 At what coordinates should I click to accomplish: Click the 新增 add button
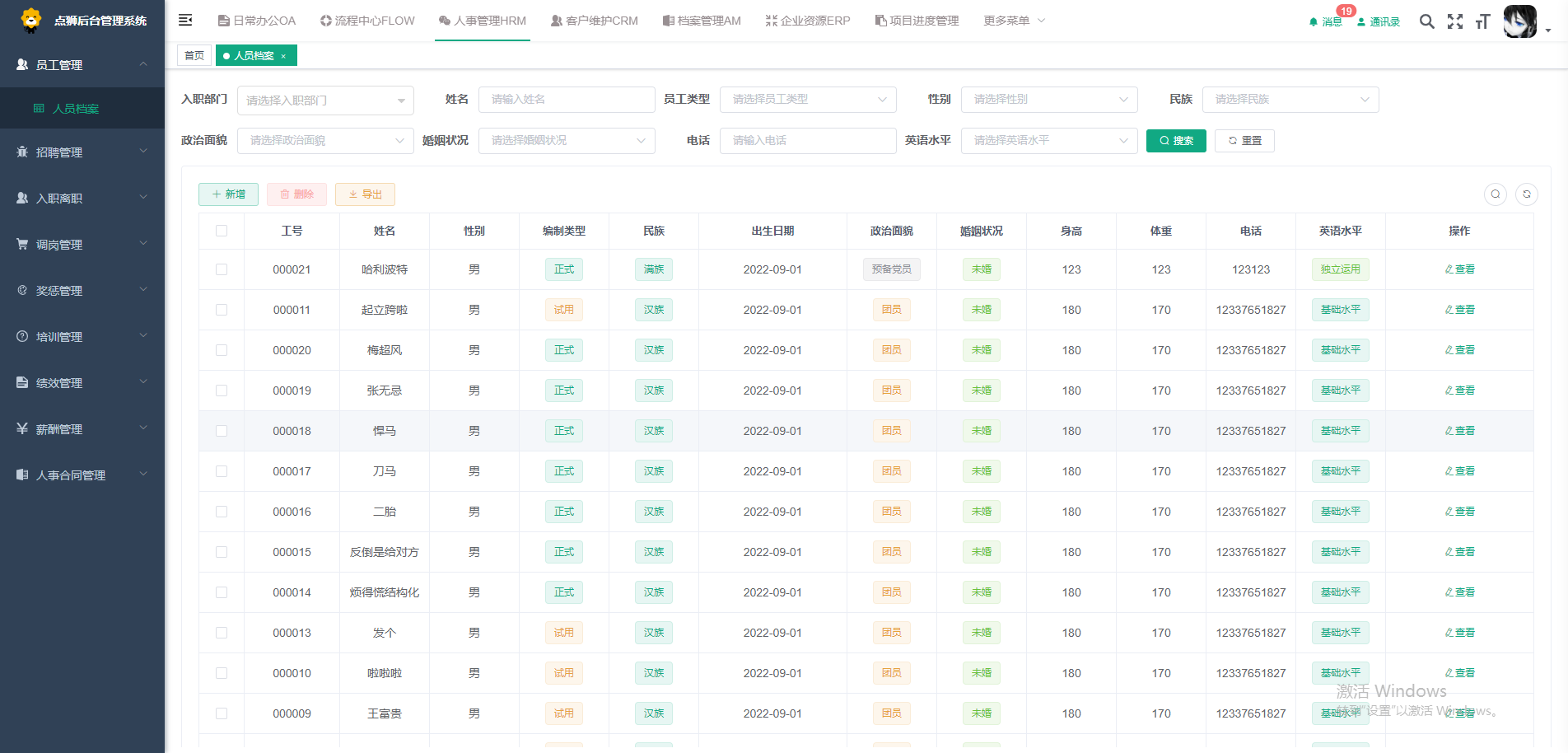[x=228, y=194]
